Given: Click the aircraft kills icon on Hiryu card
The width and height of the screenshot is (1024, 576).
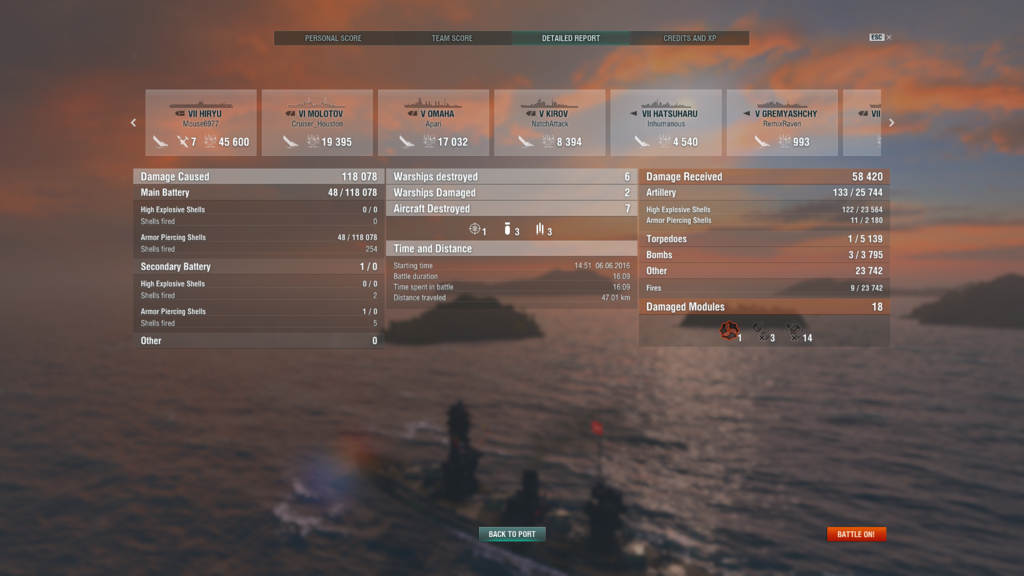Looking at the screenshot, I should coord(183,141).
